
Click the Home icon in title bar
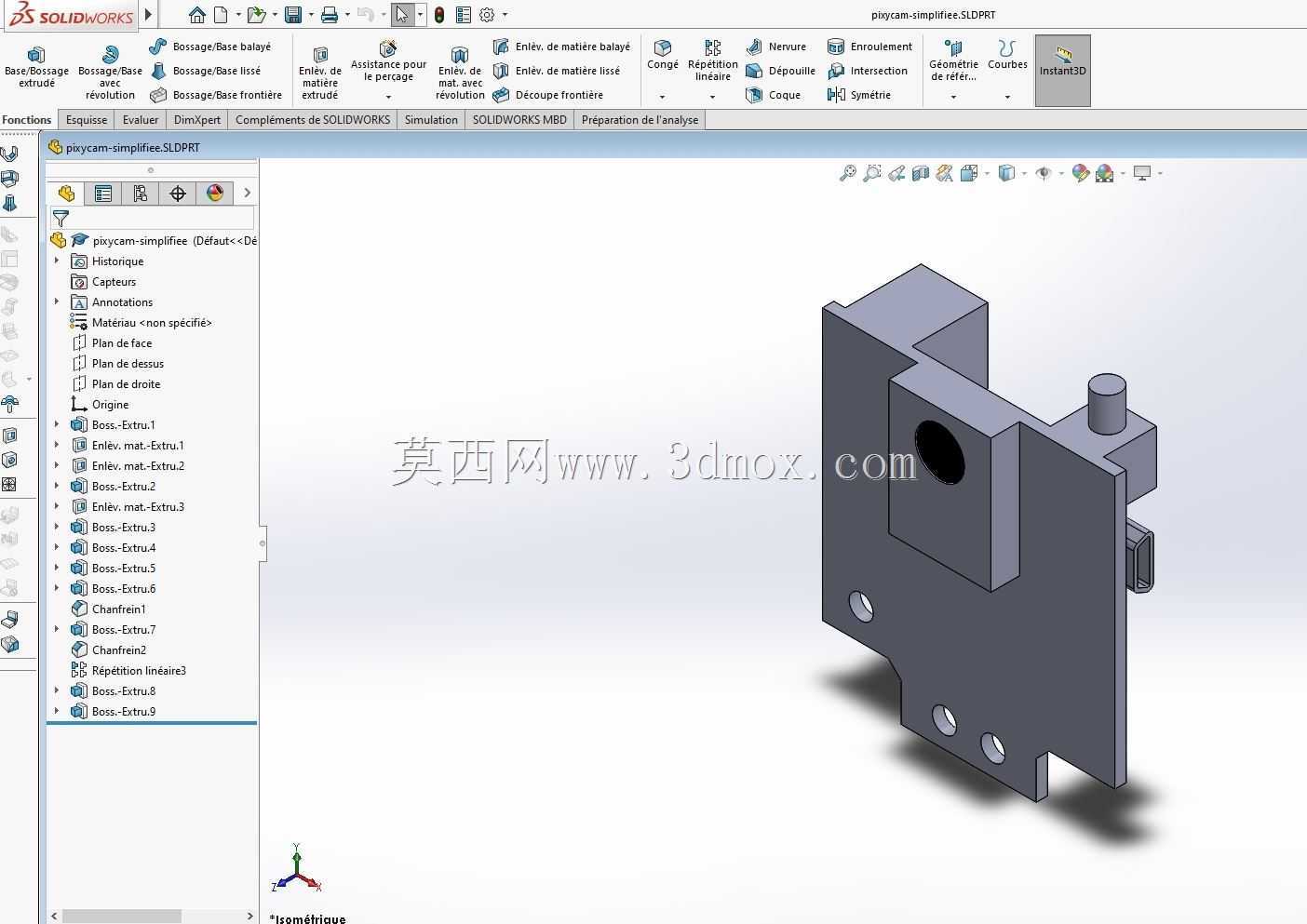coord(196,15)
